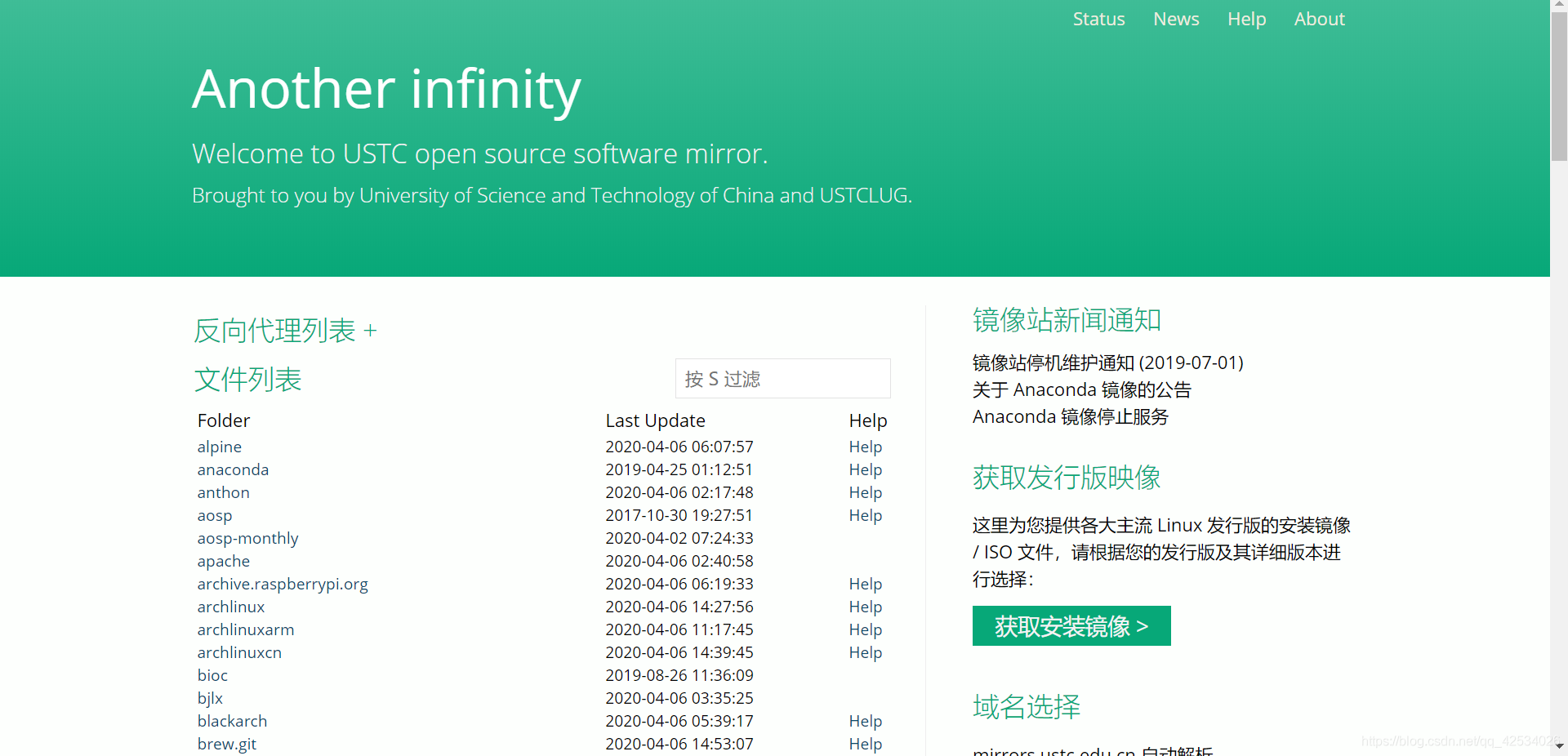Click the 获取发行版映像 heading
Viewport: 1568px width, 756px height.
(x=1067, y=478)
